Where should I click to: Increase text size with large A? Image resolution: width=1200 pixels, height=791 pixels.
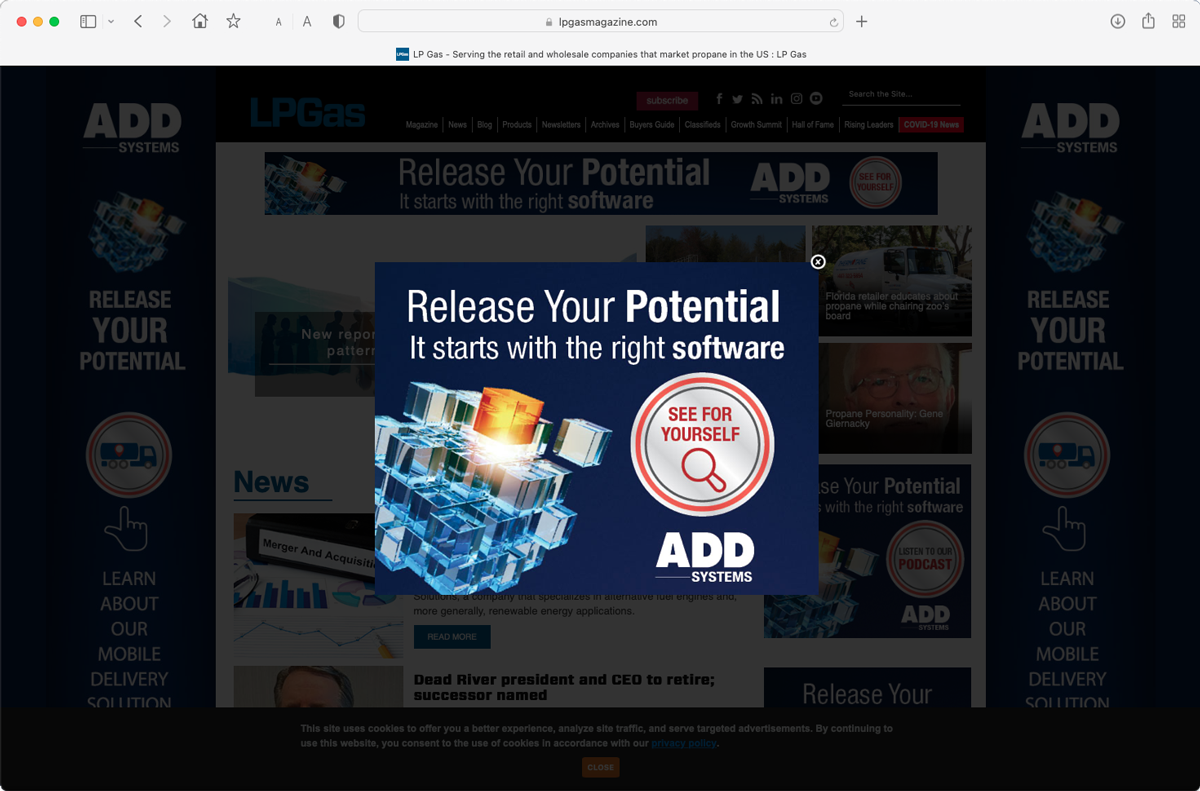307,22
